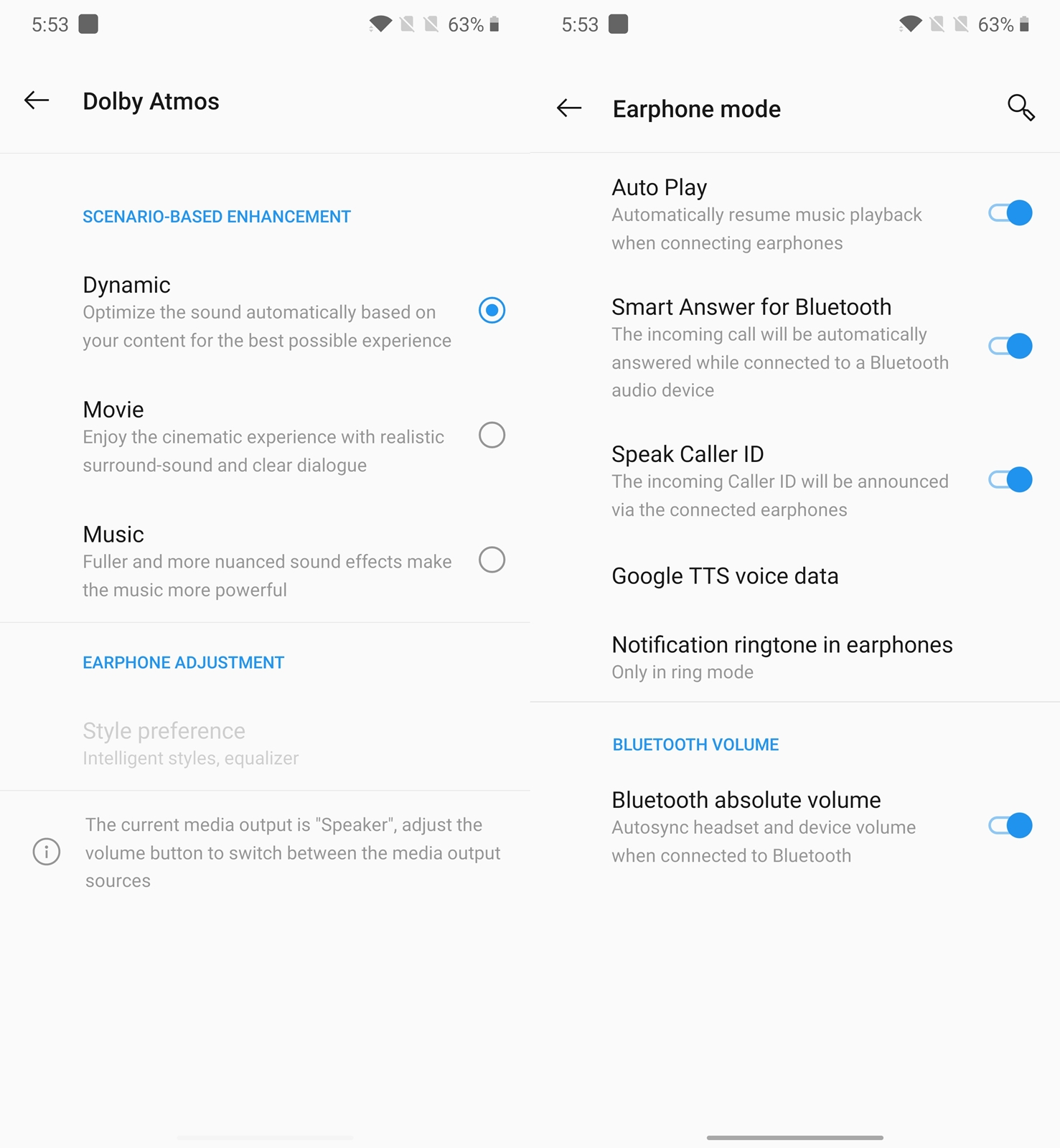Tap the Wi-Fi status icon on the left screen

[380, 24]
